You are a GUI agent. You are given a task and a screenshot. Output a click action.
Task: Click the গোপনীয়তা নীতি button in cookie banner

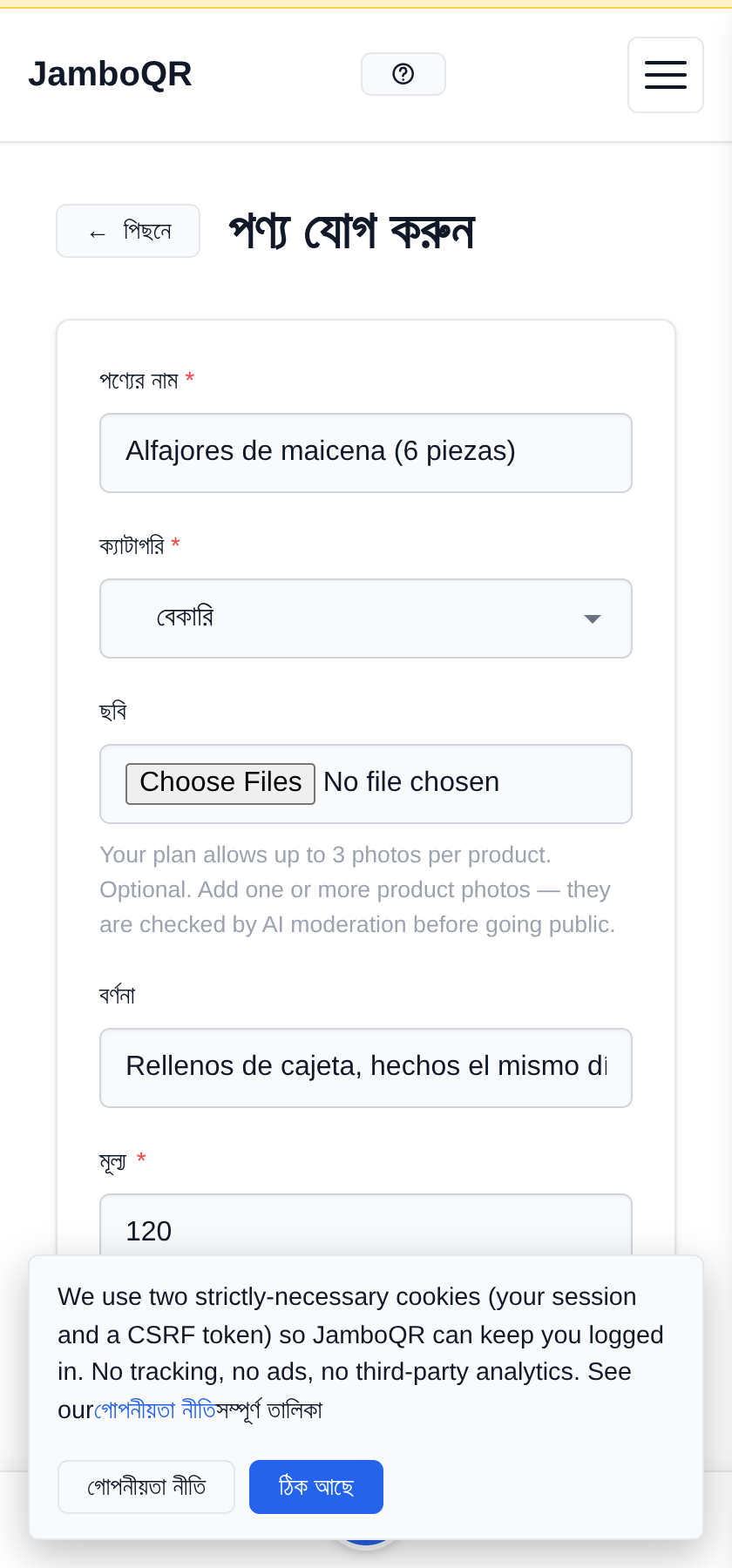146,1487
